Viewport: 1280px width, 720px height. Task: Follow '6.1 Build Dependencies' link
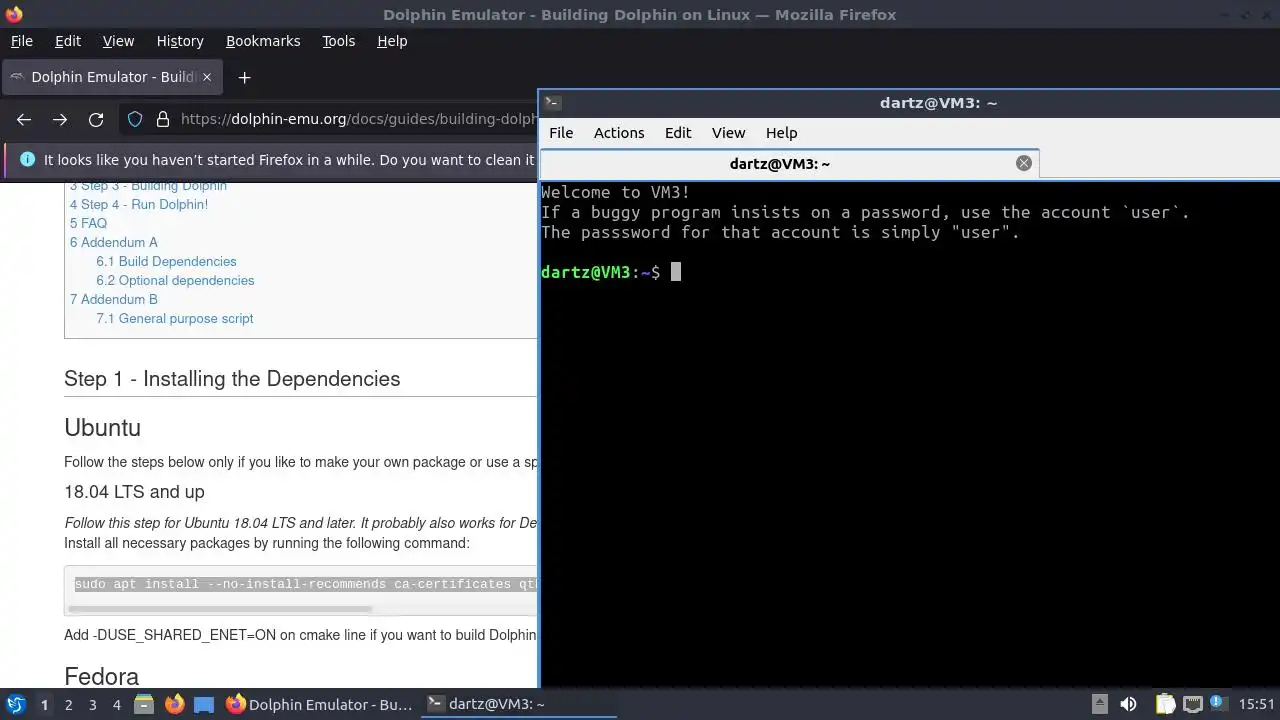[x=166, y=261]
